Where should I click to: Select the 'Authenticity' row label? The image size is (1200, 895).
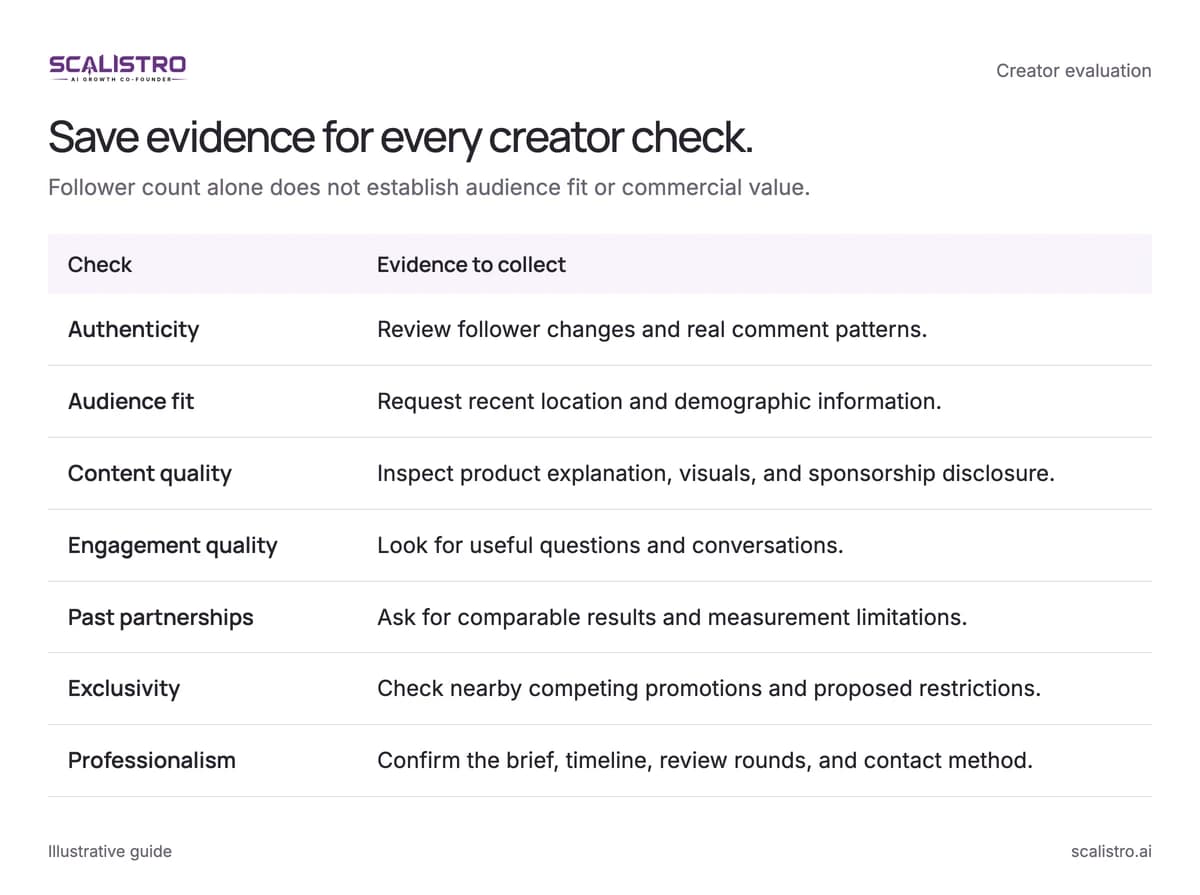pos(133,329)
